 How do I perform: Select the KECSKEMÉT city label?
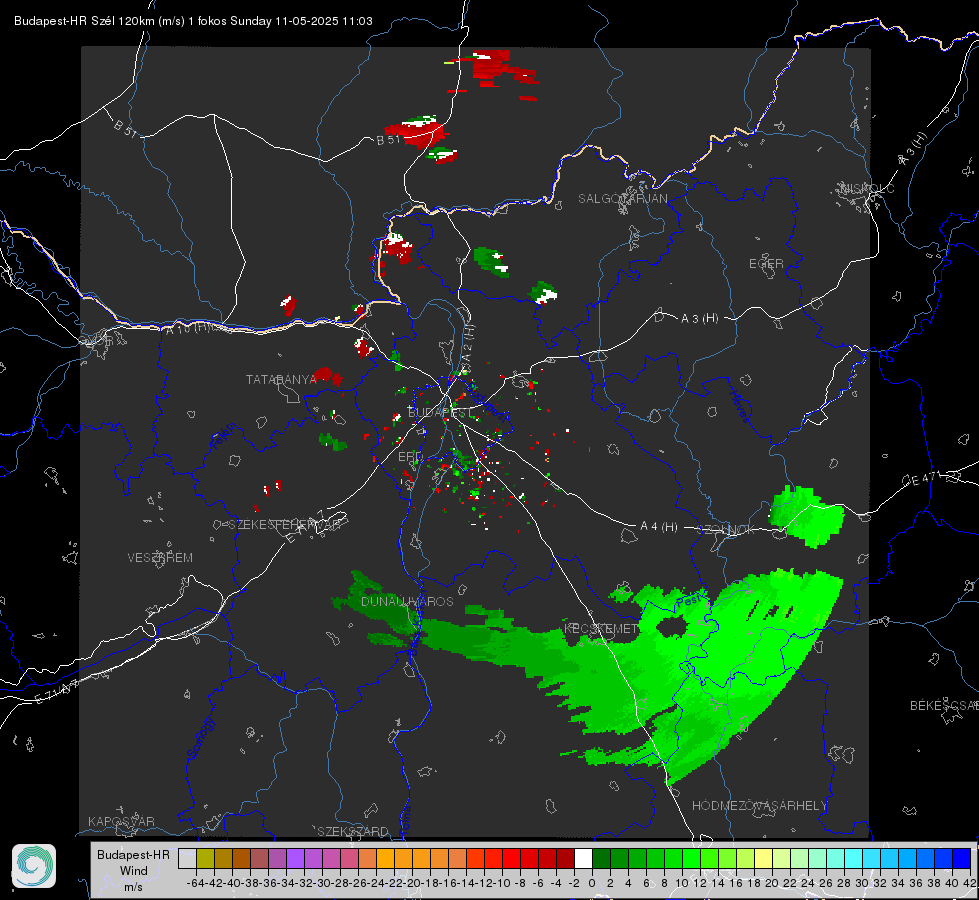click(x=601, y=629)
